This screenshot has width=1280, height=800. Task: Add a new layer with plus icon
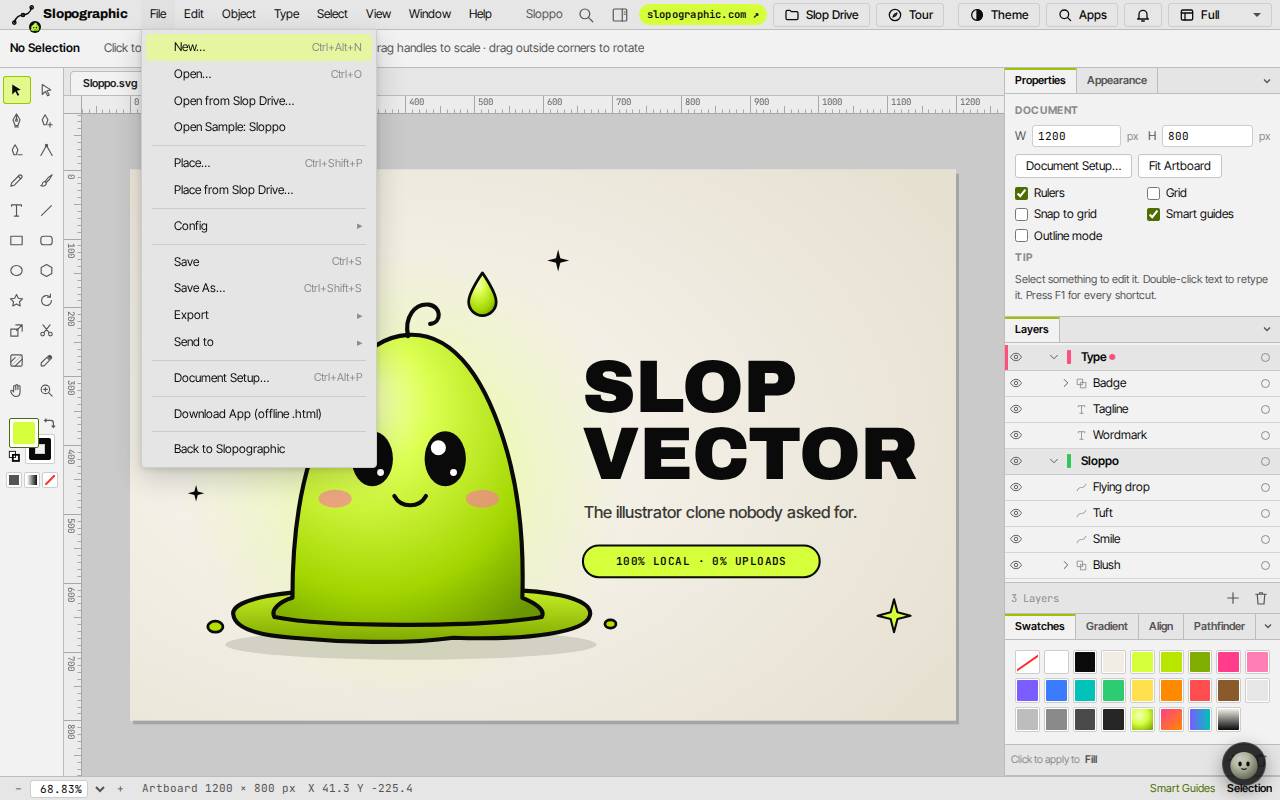coord(1233,598)
